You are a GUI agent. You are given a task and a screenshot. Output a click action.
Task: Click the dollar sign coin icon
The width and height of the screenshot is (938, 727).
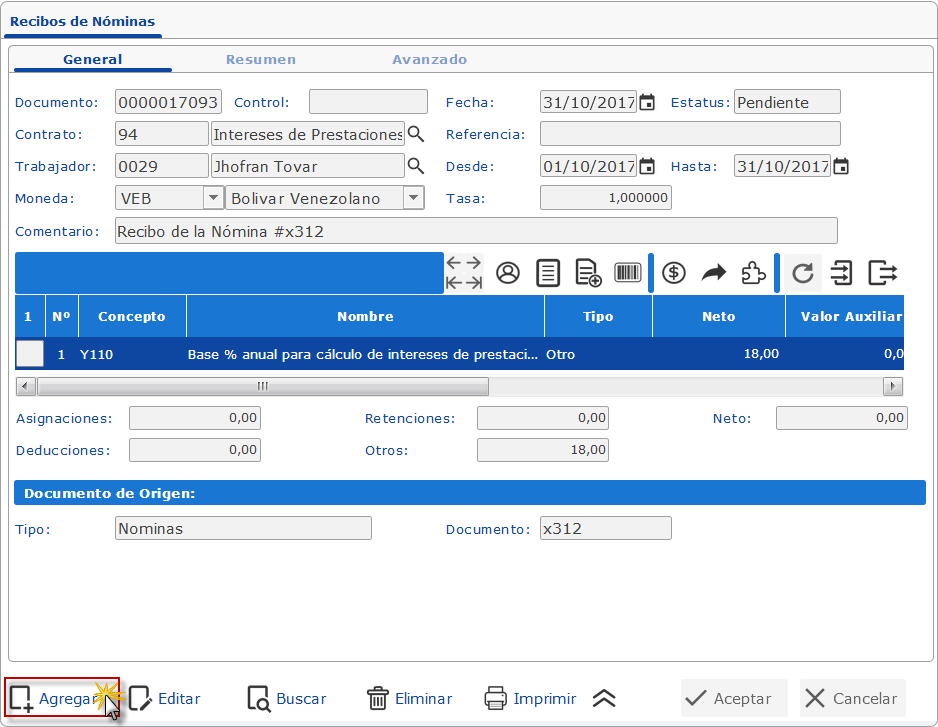point(674,273)
